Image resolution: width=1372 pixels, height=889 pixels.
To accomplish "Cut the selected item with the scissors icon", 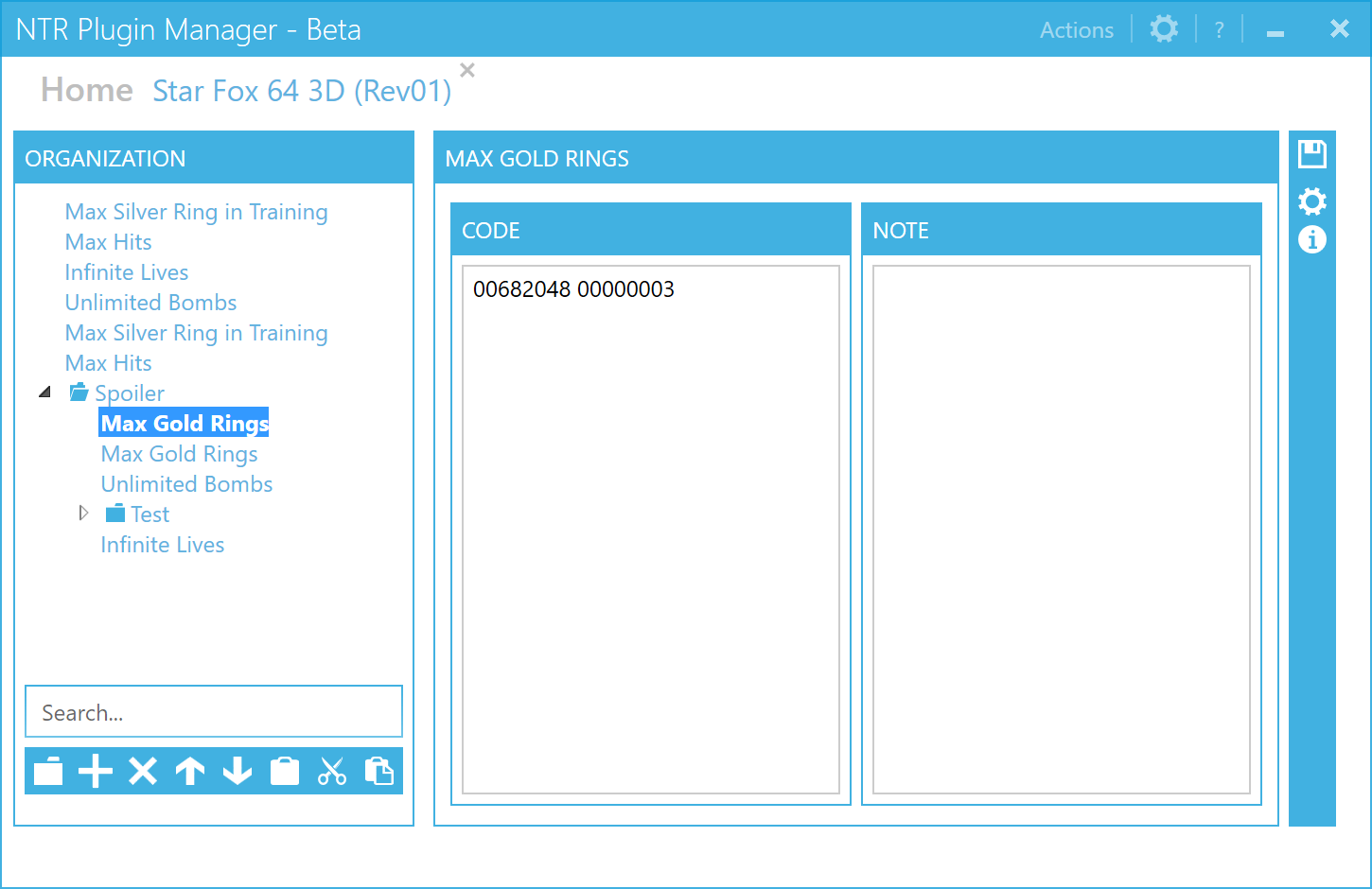I will (332, 772).
